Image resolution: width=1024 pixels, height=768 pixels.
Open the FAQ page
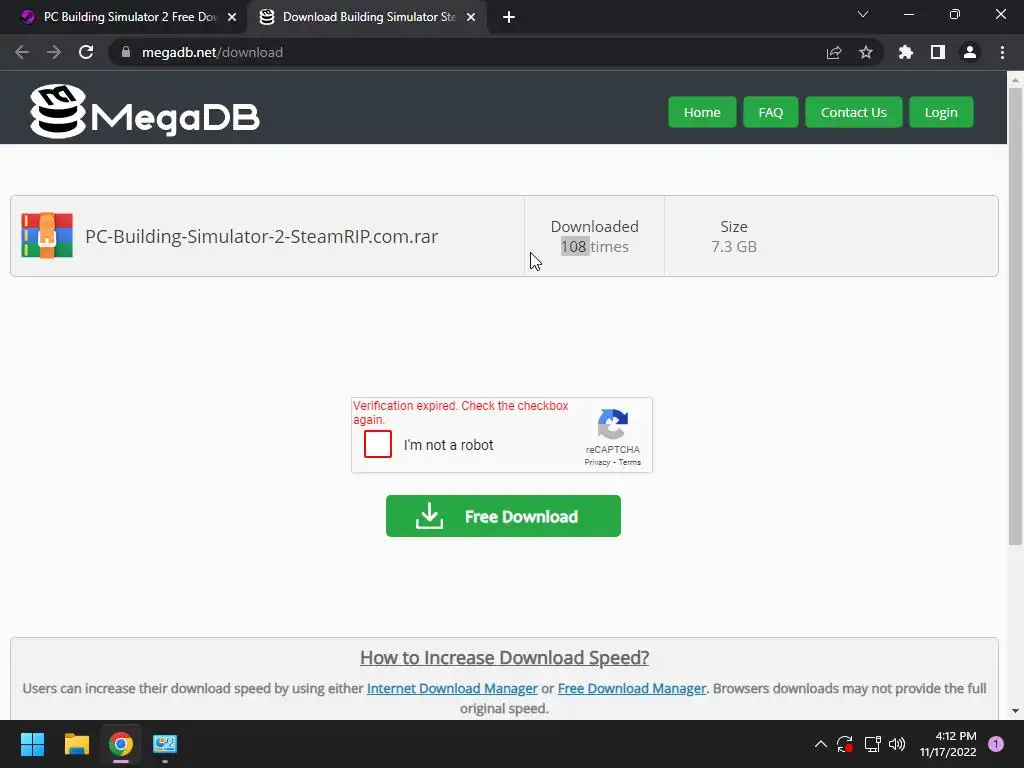pyautogui.click(x=771, y=112)
